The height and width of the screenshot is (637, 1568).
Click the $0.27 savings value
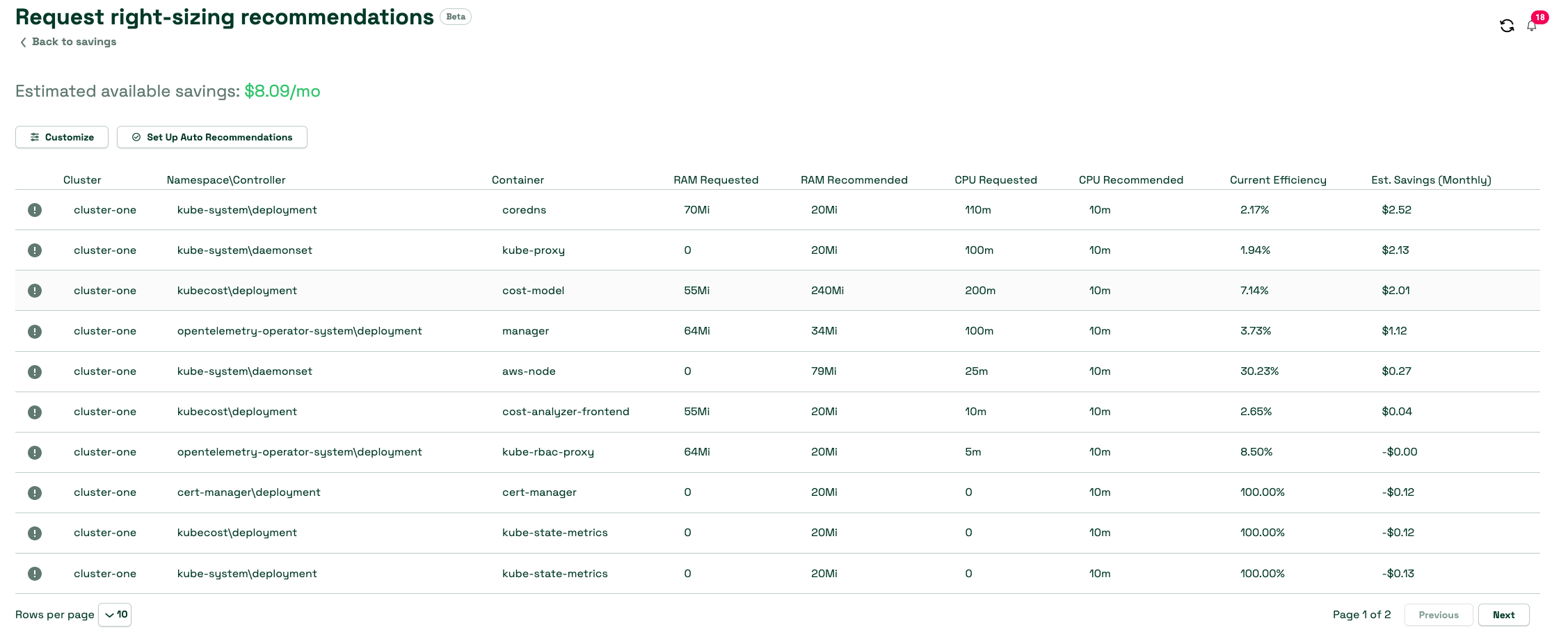tap(1396, 371)
